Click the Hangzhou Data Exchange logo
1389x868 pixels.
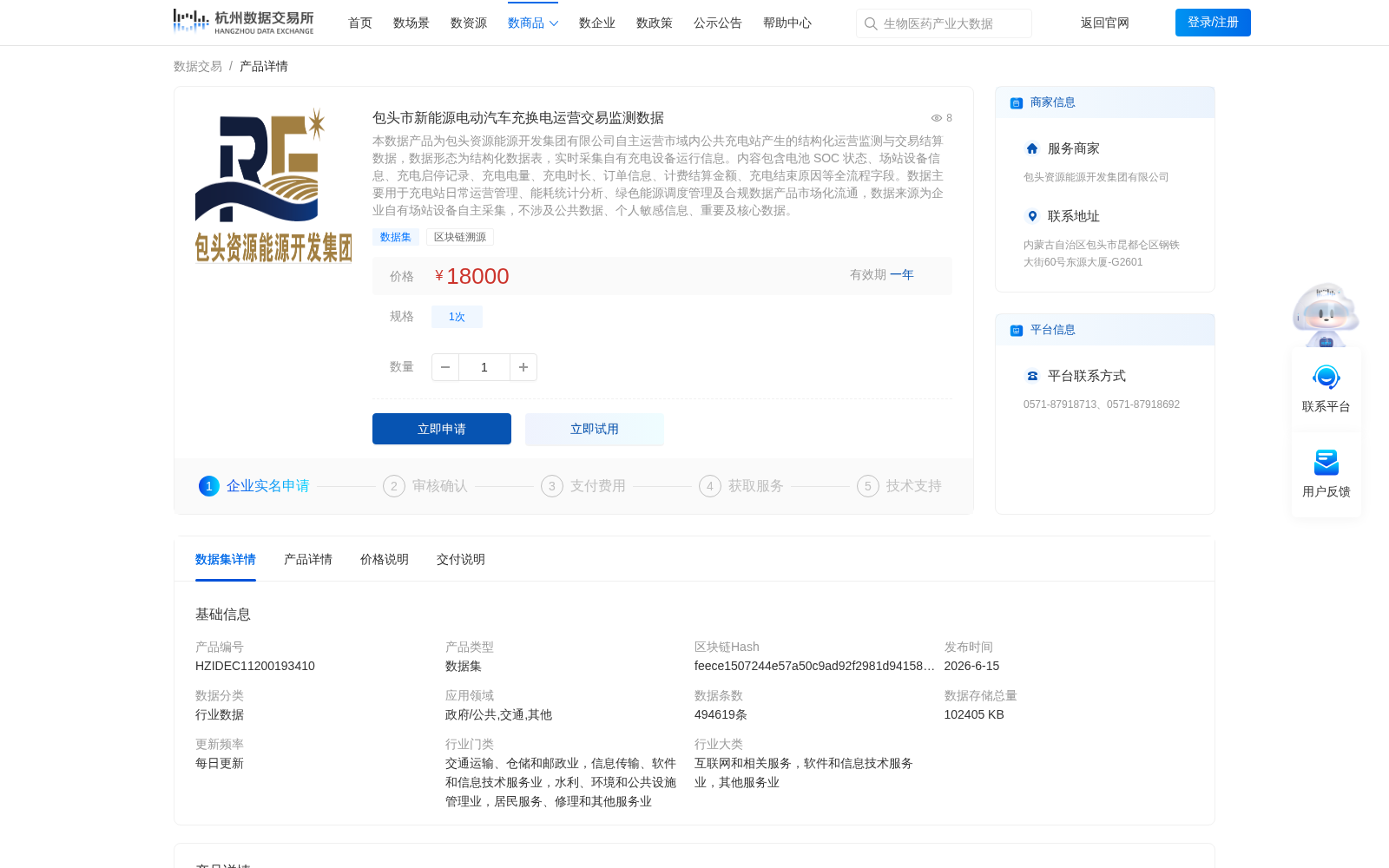click(x=243, y=22)
